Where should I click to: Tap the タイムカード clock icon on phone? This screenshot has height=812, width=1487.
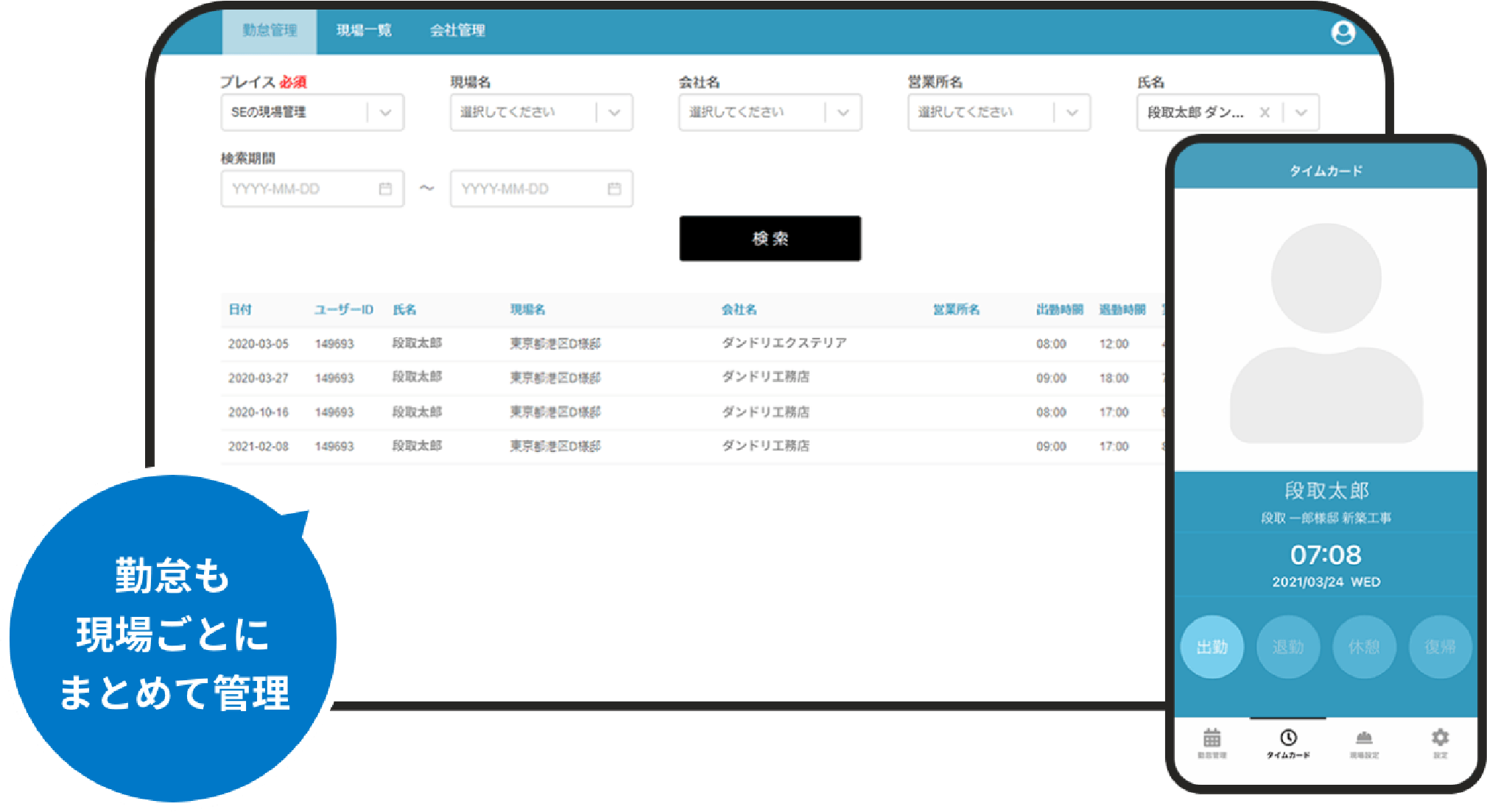coord(1288,738)
